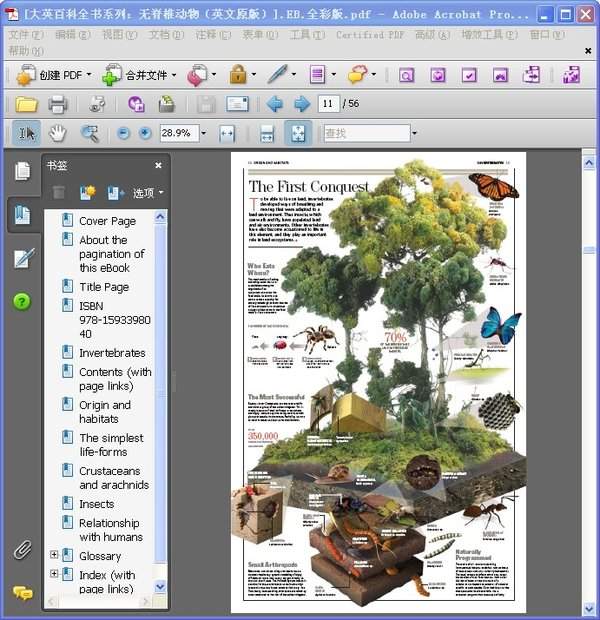The height and width of the screenshot is (620, 600).
Task: Click the Email envelope icon
Action: pos(237,104)
